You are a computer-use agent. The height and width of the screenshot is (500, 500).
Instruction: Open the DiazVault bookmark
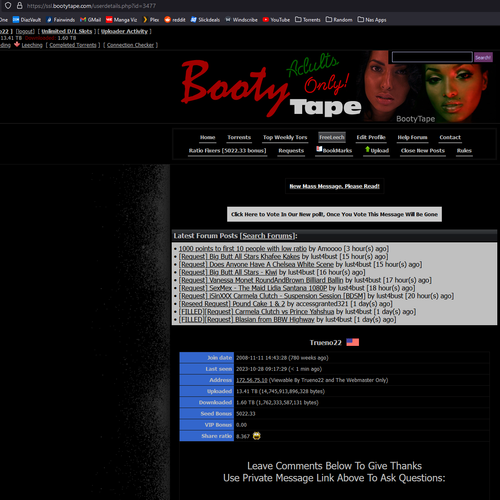(27, 20)
